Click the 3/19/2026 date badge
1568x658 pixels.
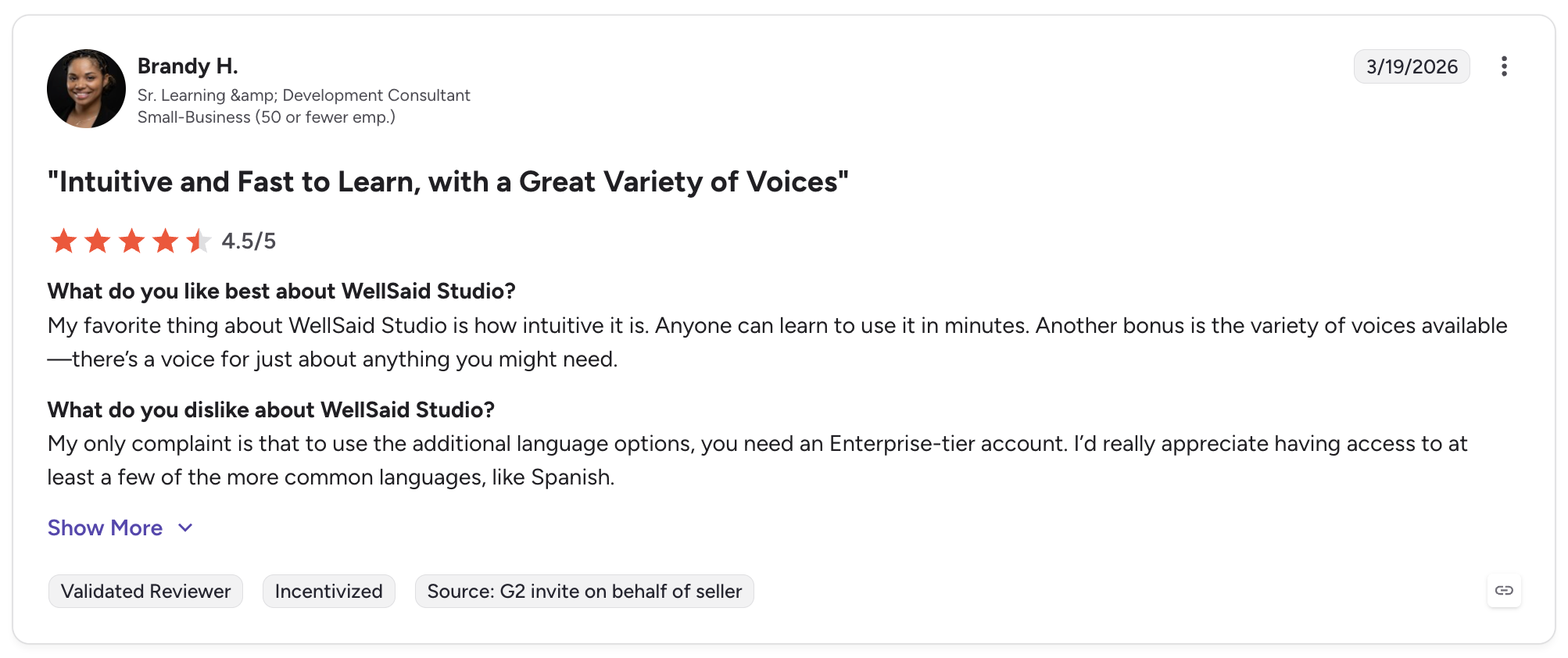click(1412, 66)
